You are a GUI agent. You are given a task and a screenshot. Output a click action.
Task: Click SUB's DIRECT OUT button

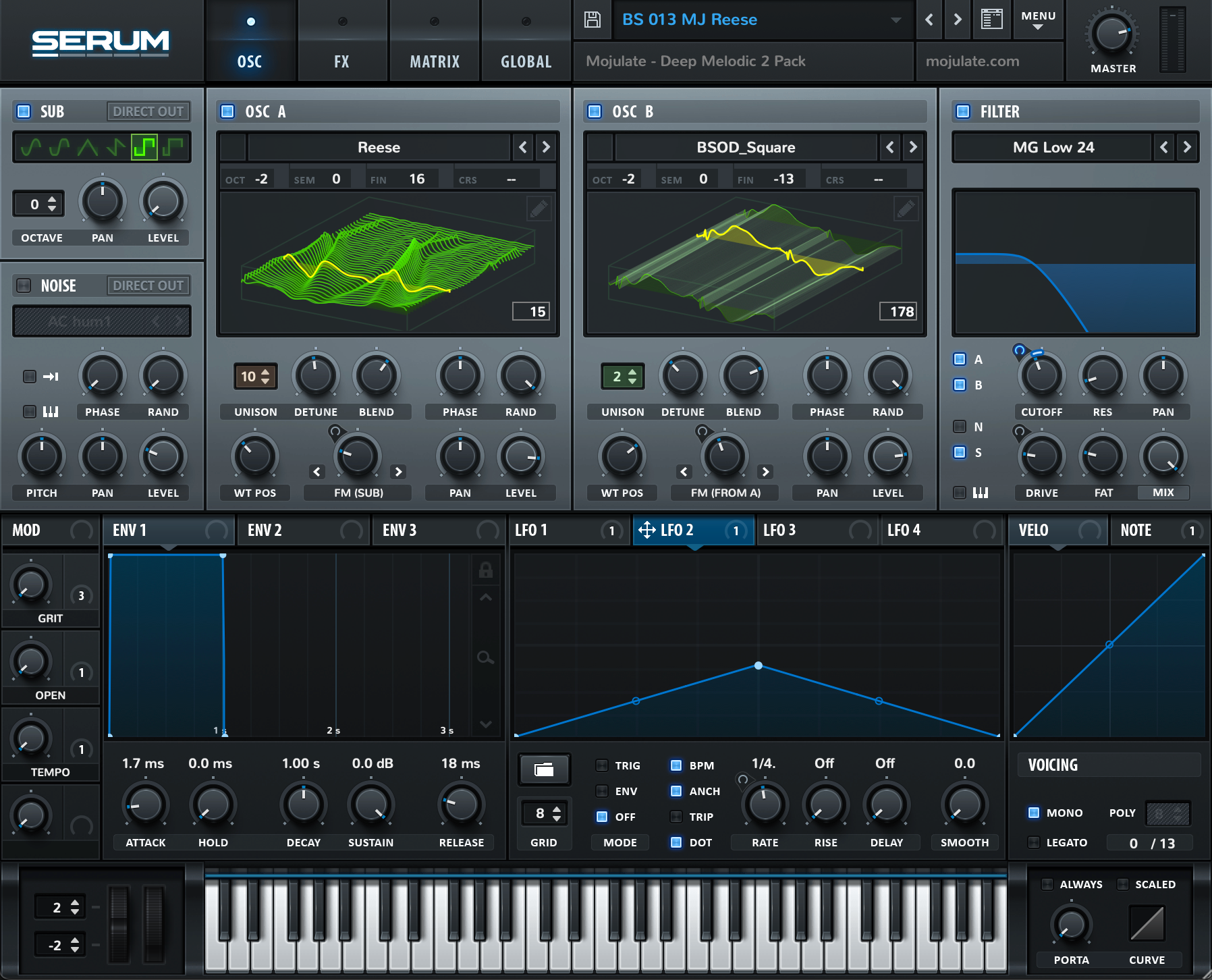click(x=148, y=111)
